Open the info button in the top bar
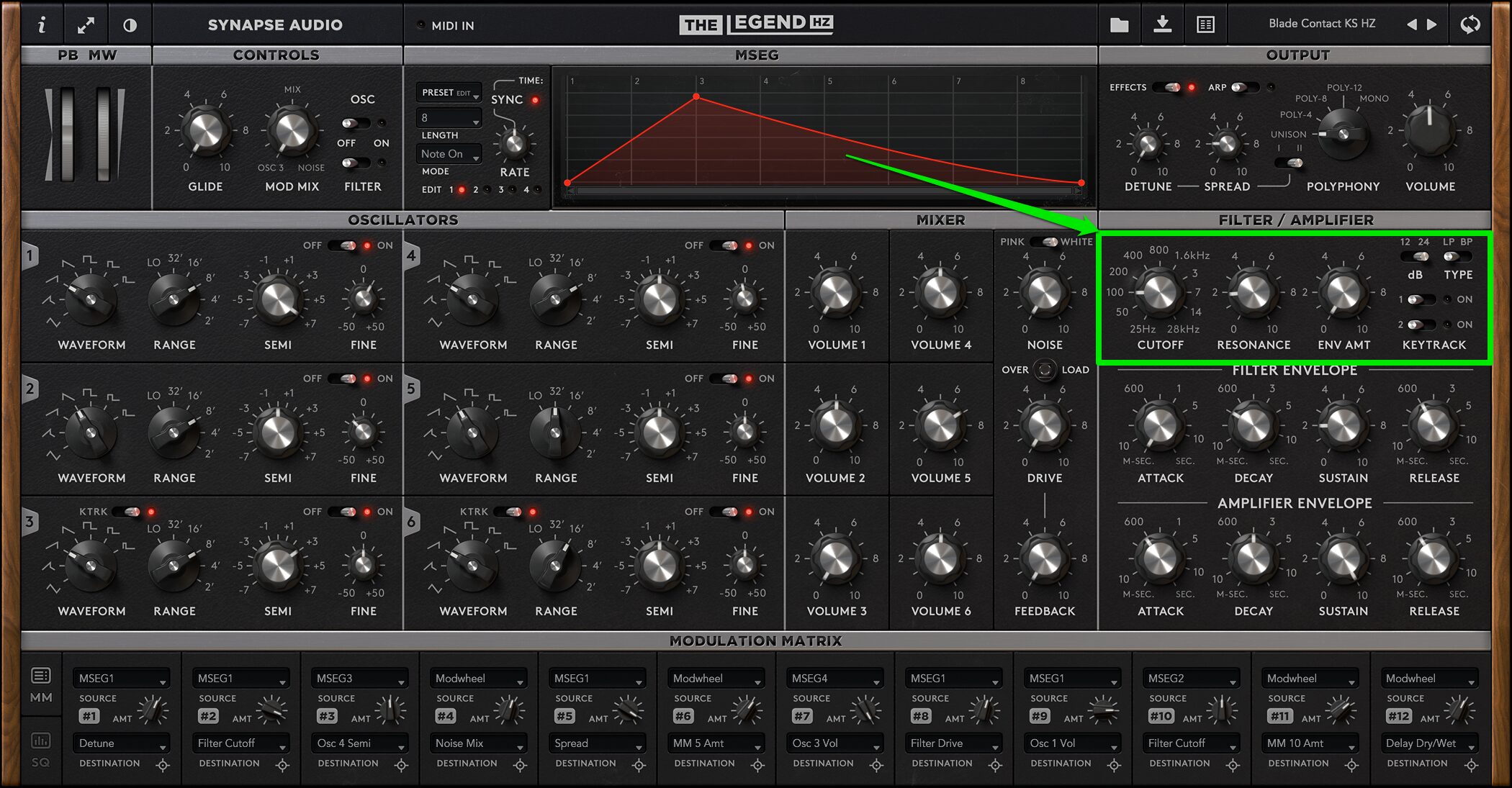 (42, 25)
